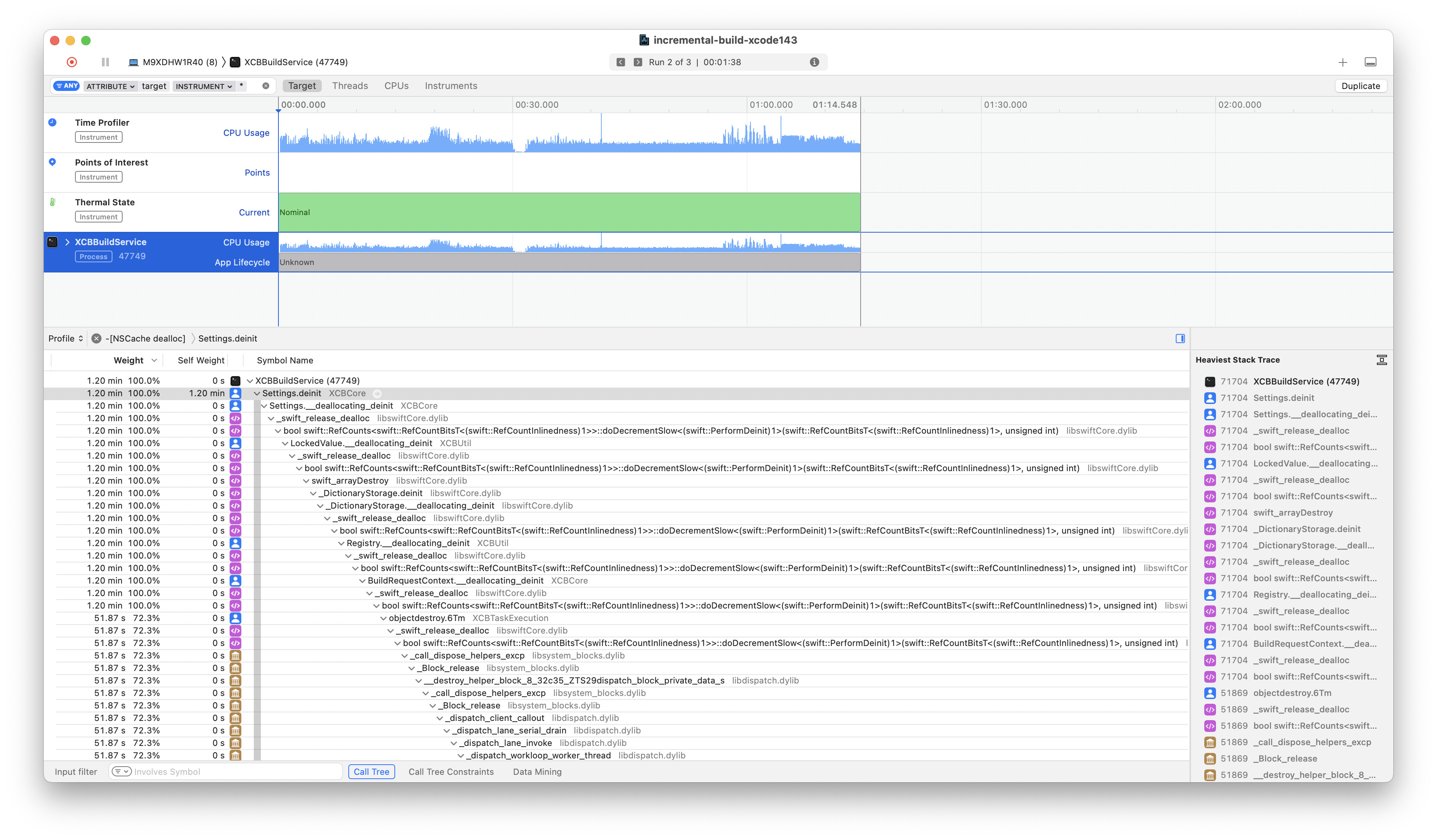Click the Heaviest Stack Trace collapse icon
This screenshot has width=1437, height=840.
pos(1381,360)
